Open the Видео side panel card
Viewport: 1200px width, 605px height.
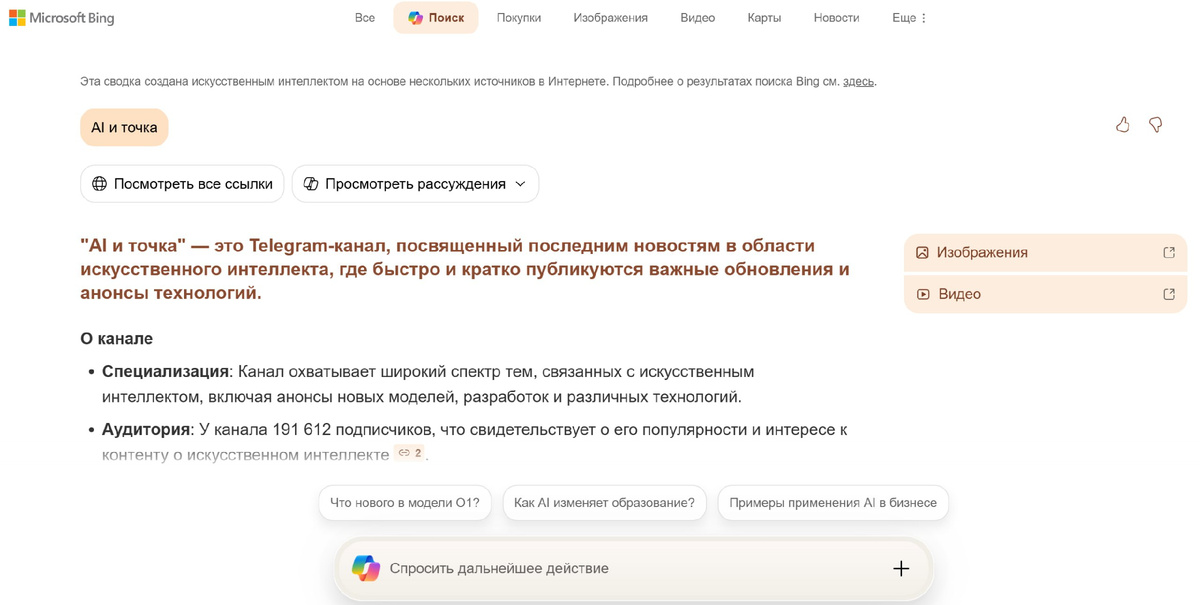(x=1045, y=294)
